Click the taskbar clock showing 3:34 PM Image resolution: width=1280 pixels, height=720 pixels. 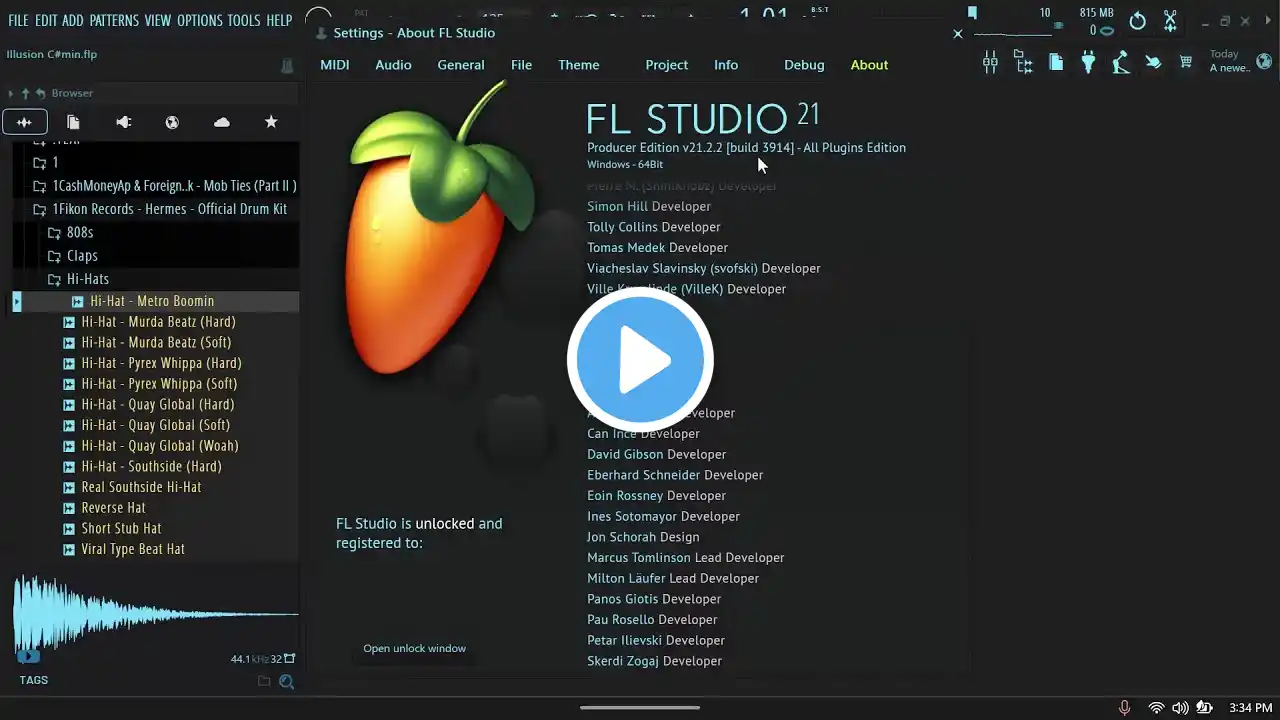point(1251,708)
